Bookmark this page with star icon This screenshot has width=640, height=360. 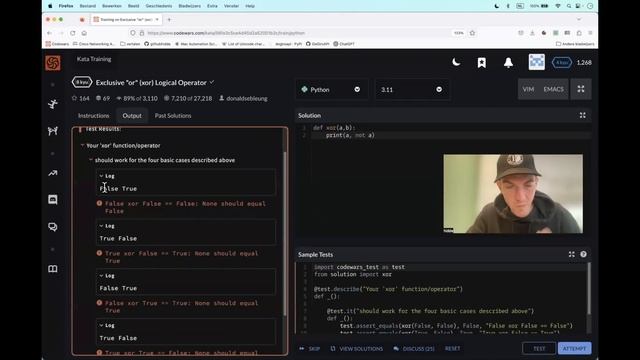(x=472, y=33)
